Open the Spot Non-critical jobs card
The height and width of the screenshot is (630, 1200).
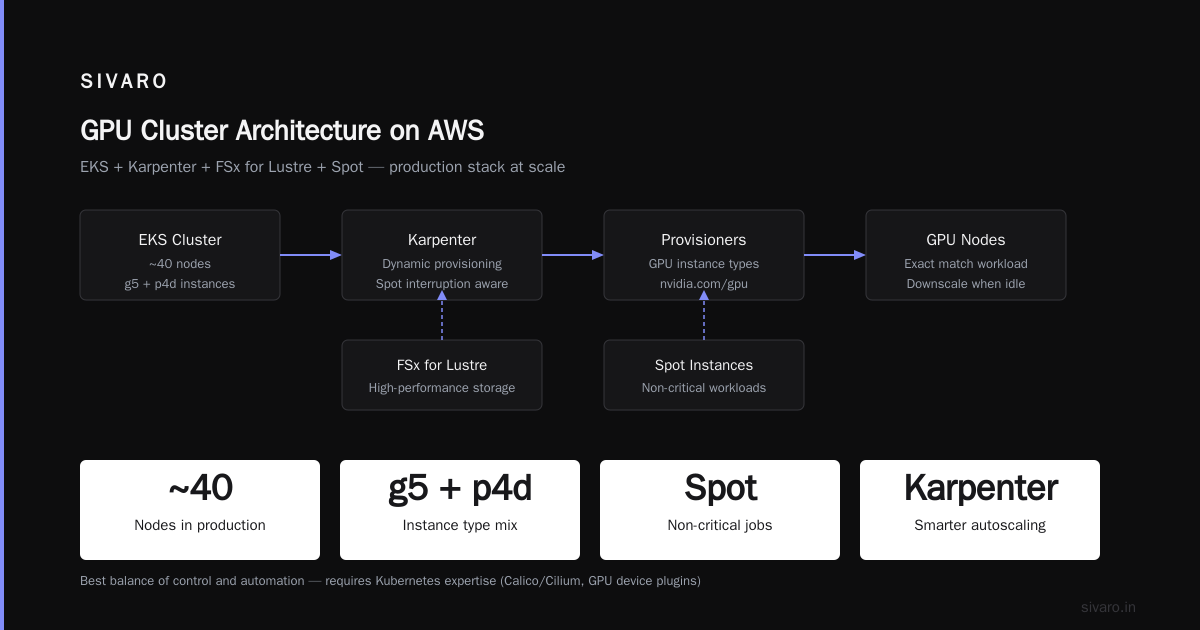pyautogui.click(x=720, y=510)
